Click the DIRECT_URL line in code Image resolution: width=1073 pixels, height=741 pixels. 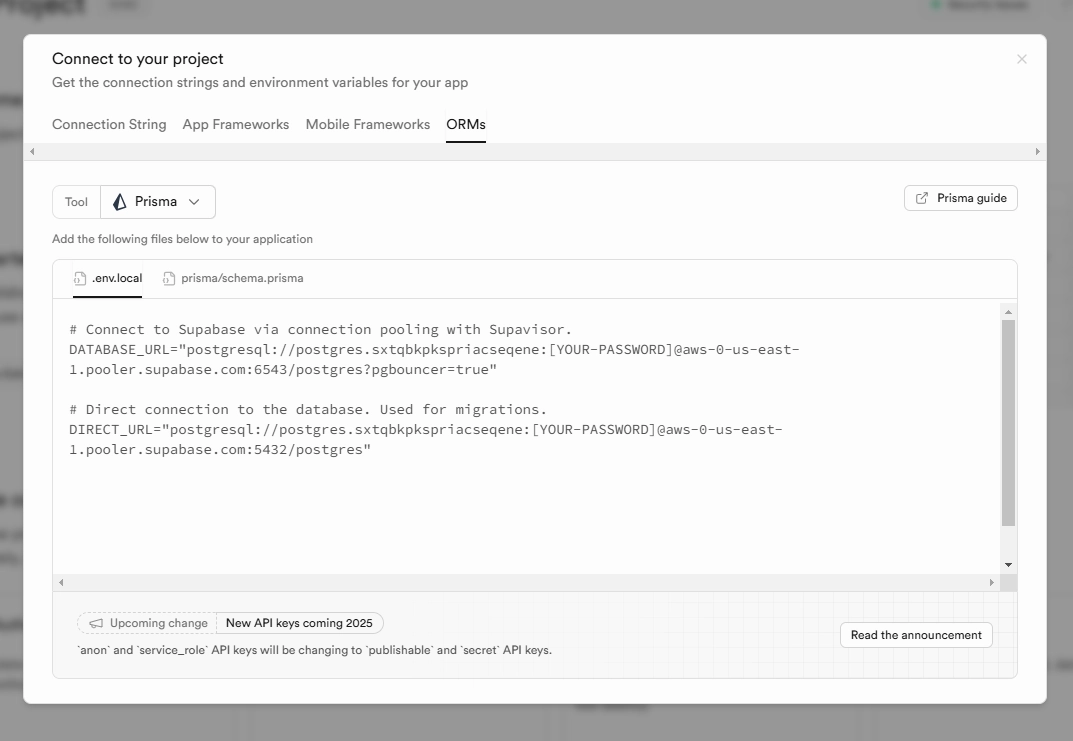(426, 430)
